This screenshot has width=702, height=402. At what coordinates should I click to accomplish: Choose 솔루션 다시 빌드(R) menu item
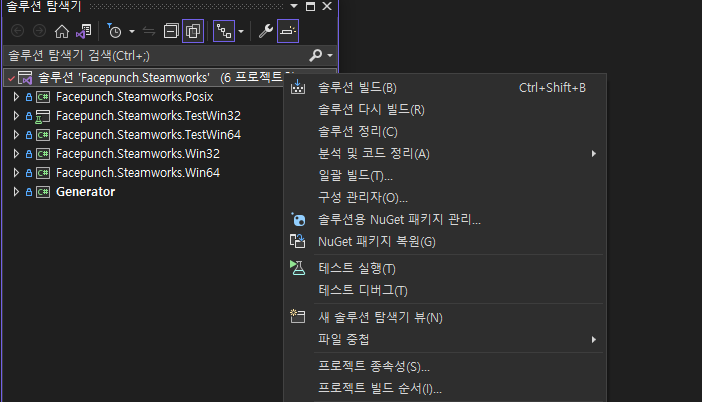pyautogui.click(x=445, y=110)
